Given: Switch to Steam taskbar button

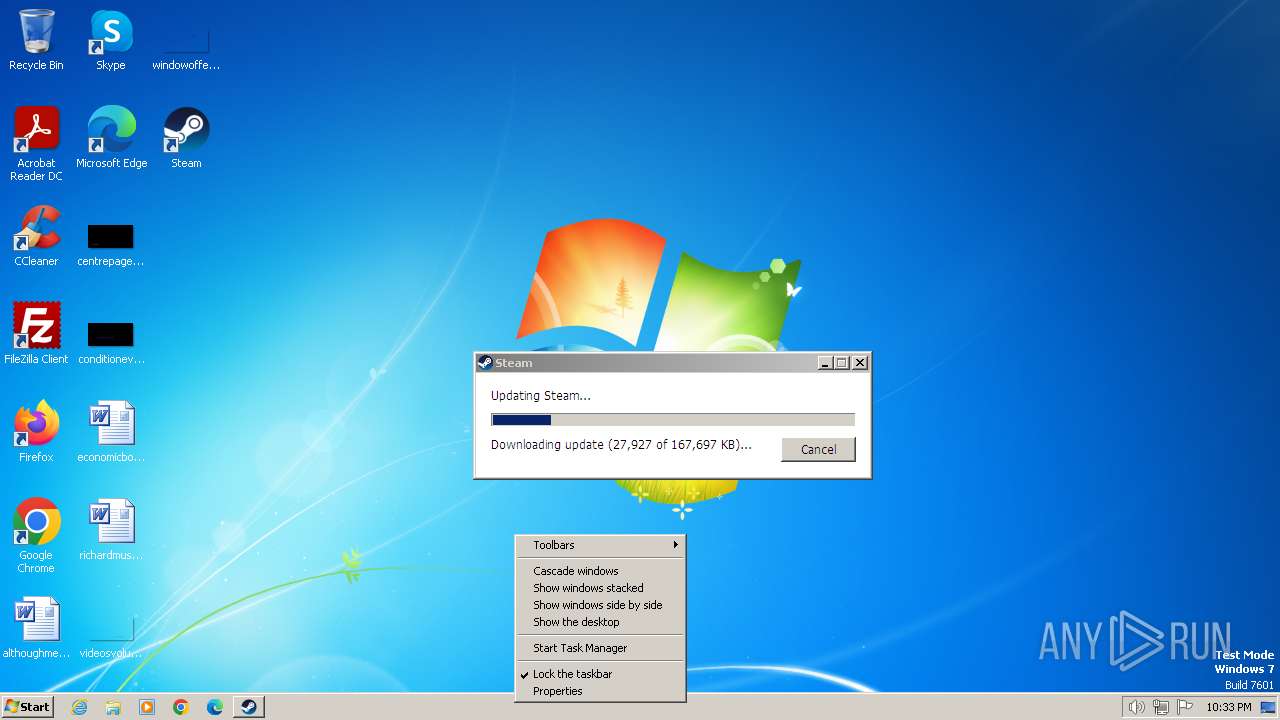Looking at the screenshot, I should pos(249,707).
